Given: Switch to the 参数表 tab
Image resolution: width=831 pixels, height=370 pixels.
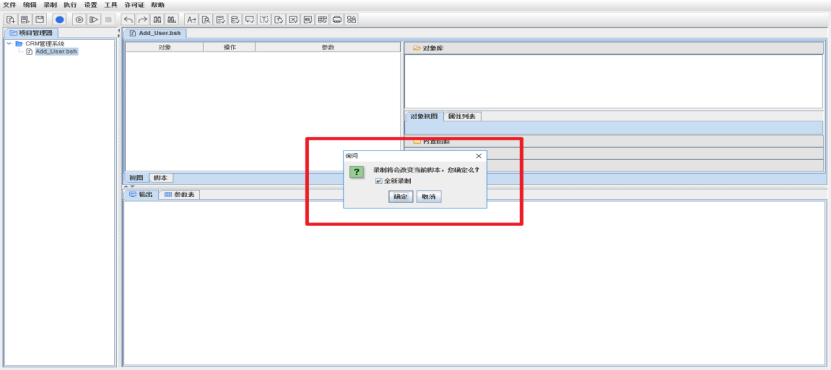Looking at the screenshot, I should (179, 195).
